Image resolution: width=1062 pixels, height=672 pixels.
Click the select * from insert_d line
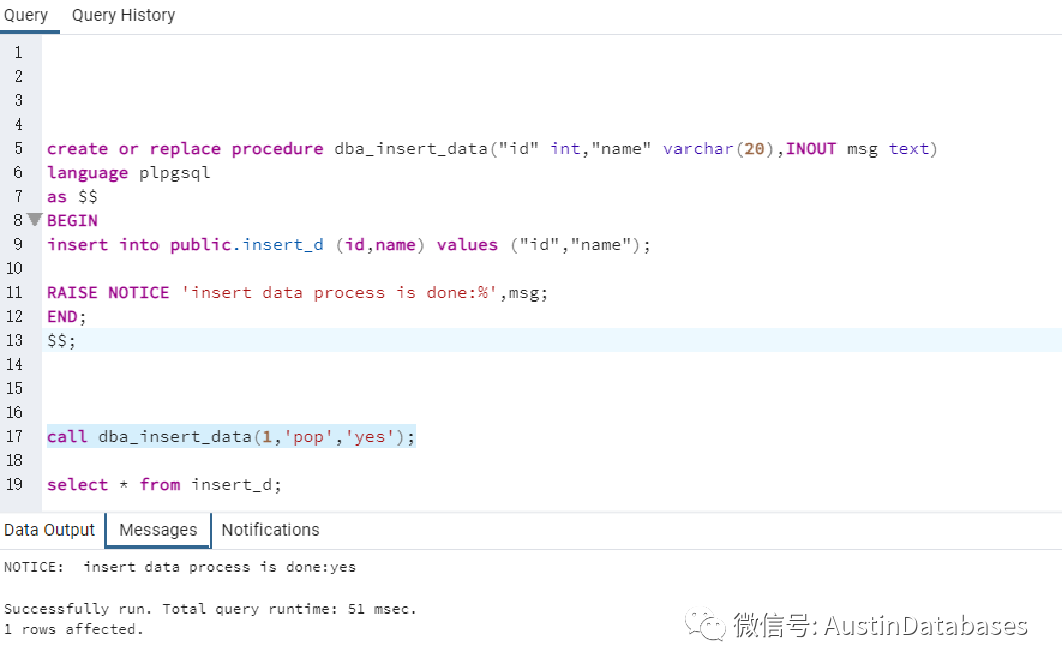pyautogui.click(x=163, y=484)
